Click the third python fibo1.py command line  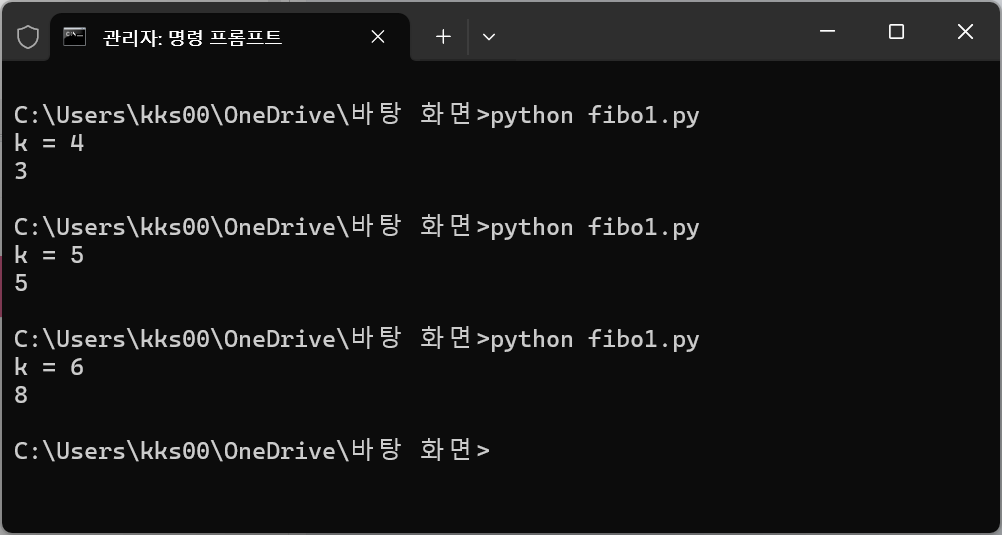[x=357, y=339]
